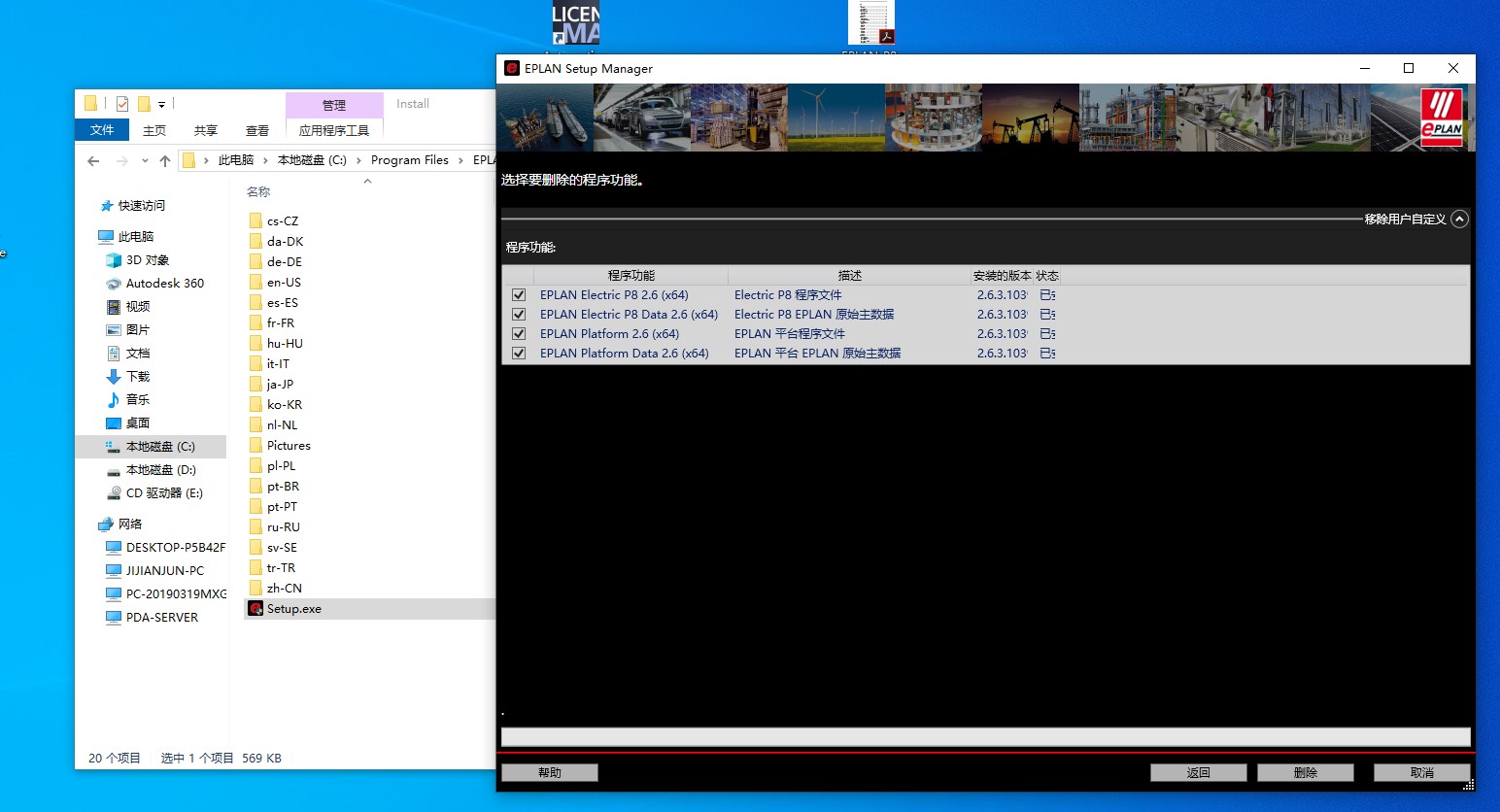Switch to the 主页 ribbon tab

[154, 130]
